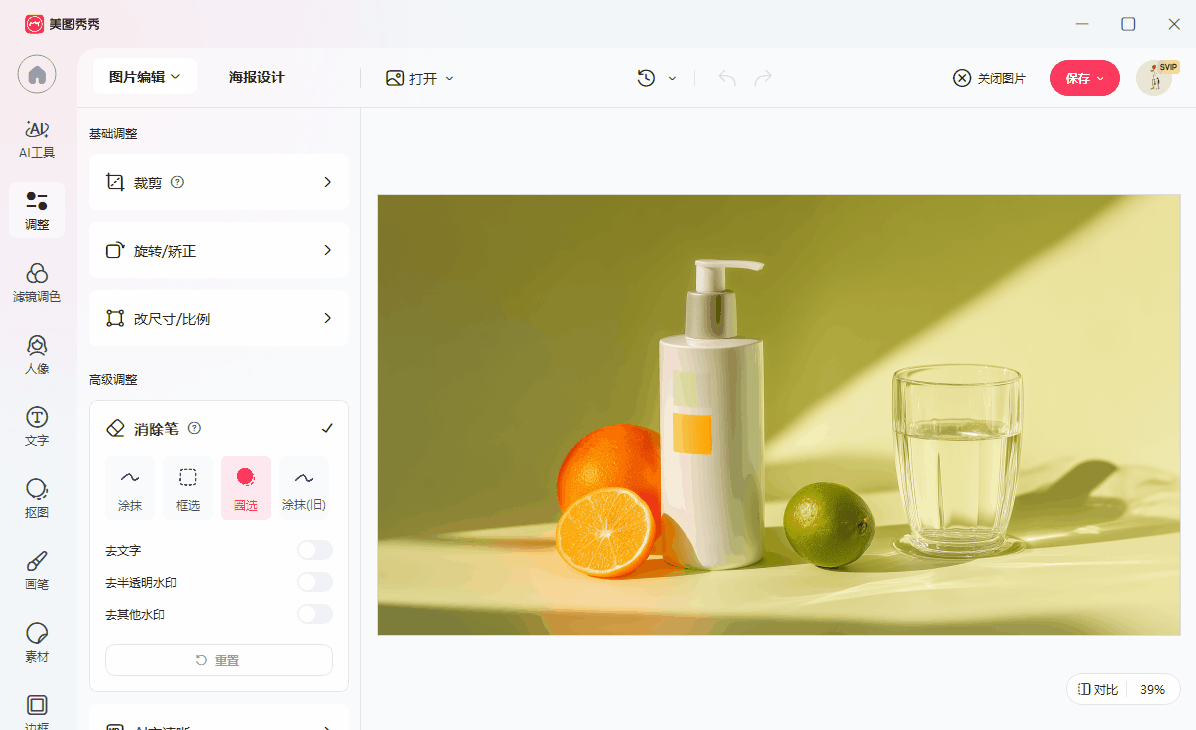Select the 文字 text tool
The width and height of the screenshot is (1196, 730).
point(37,427)
